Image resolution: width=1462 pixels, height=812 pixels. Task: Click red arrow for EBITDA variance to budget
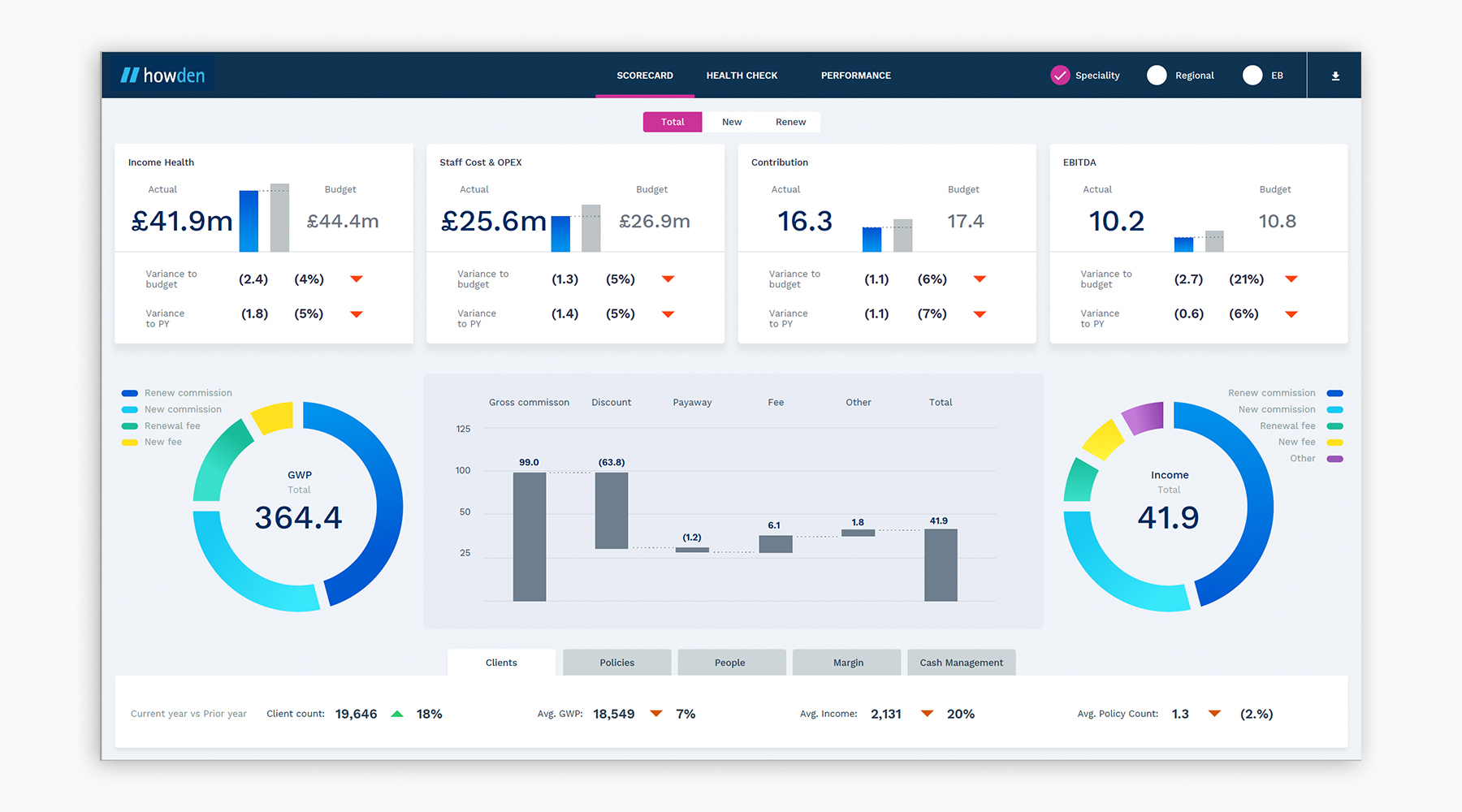tap(1291, 279)
